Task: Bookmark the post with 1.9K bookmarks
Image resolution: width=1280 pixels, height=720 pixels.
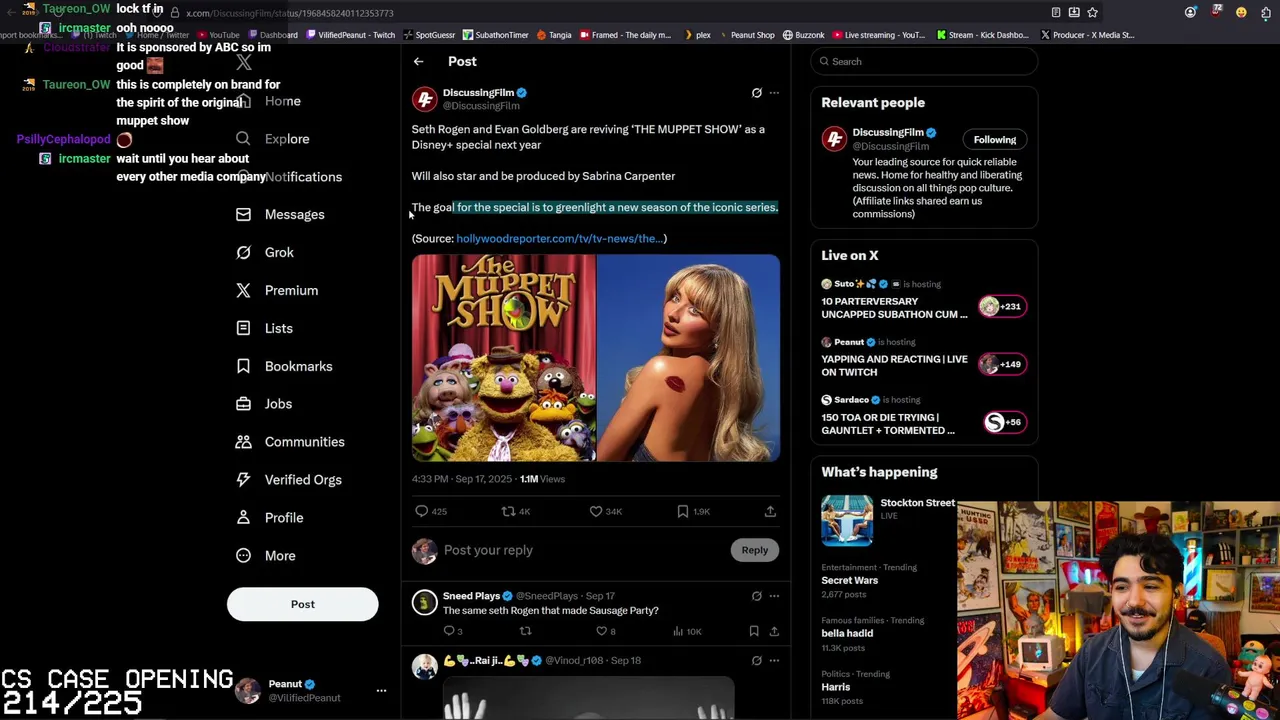Action: click(693, 512)
